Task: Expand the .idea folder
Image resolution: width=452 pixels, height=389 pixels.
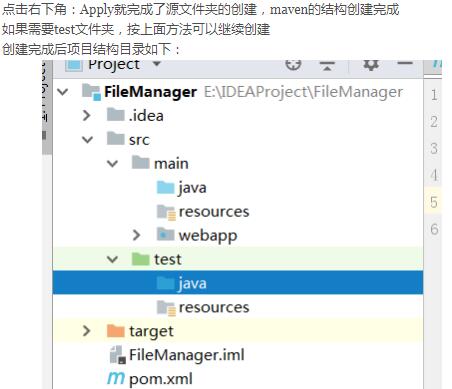Action: coord(87,115)
